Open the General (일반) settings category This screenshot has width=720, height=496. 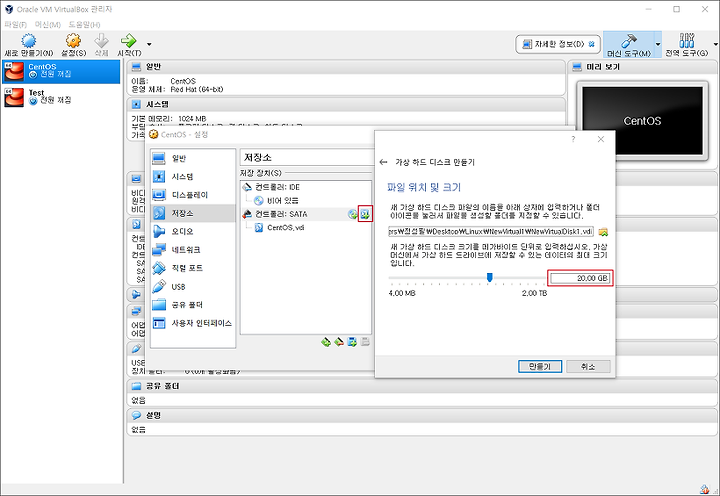point(193,158)
